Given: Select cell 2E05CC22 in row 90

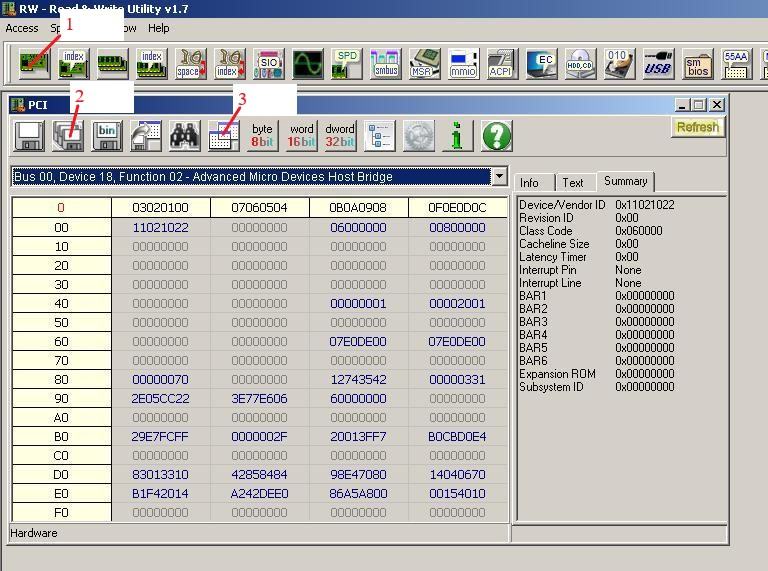Looking at the screenshot, I should [x=161, y=399].
